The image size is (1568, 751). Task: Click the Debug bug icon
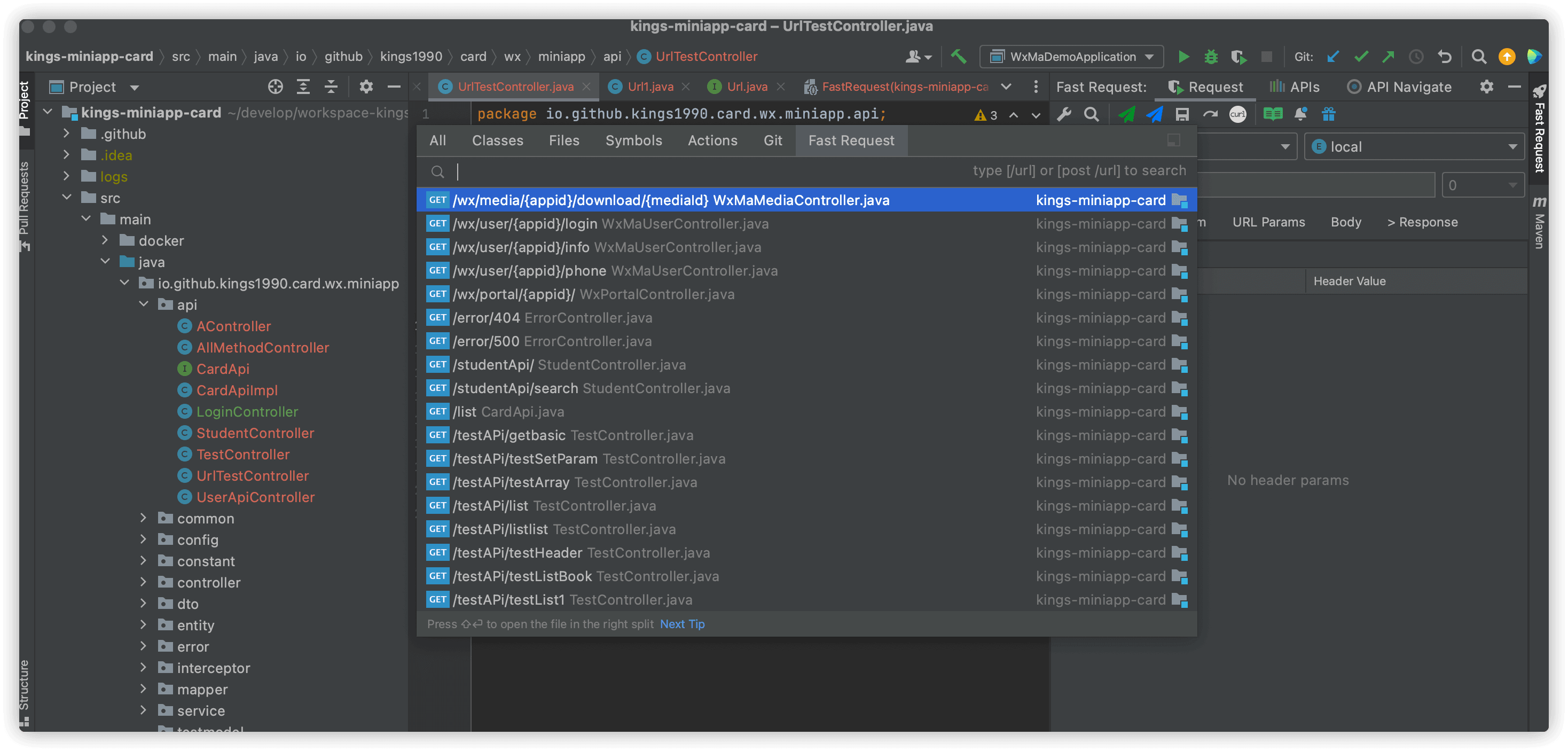tap(1211, 57)
